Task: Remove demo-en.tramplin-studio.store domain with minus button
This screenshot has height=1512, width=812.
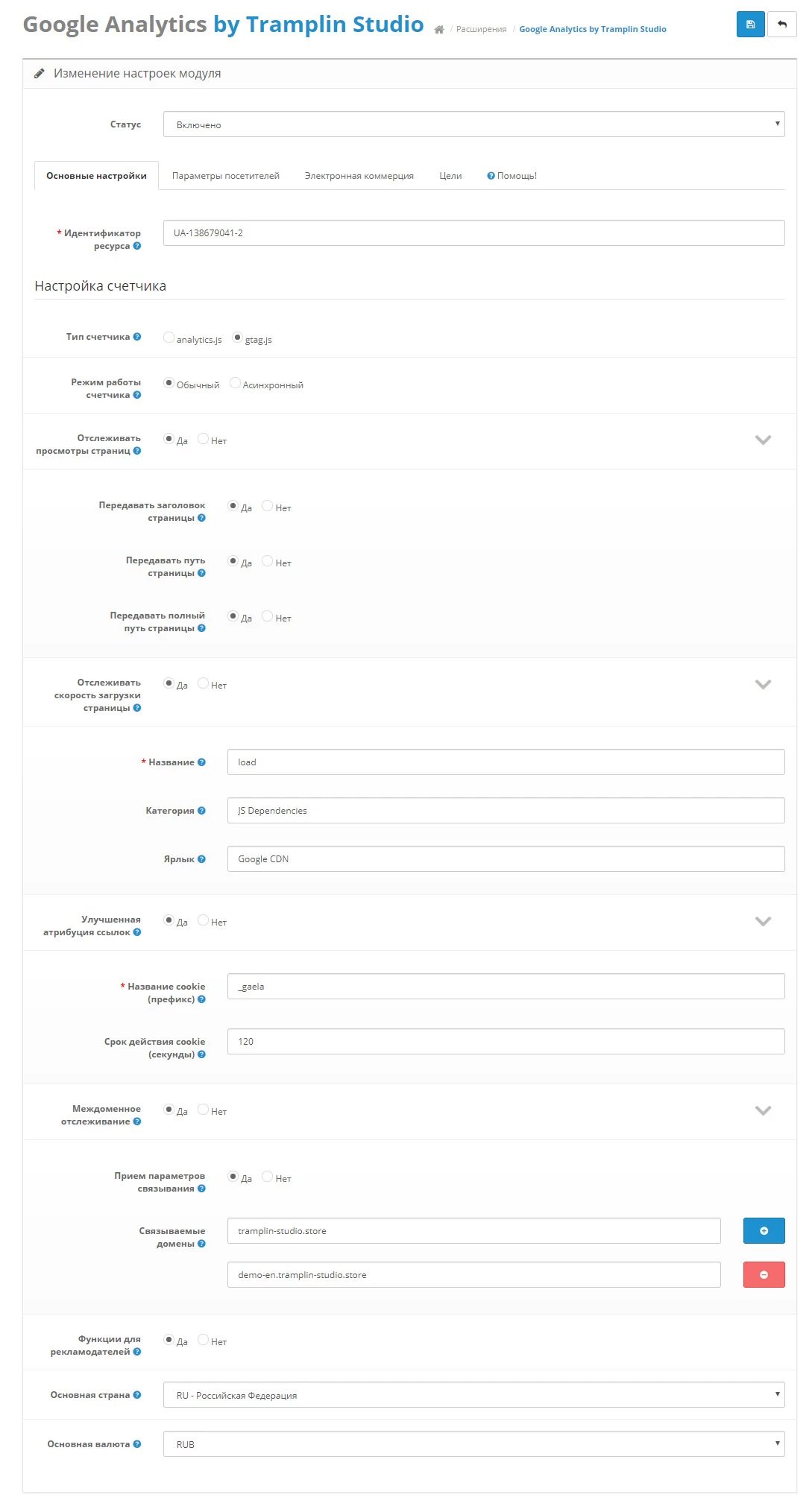Action: coord(764,1275)
